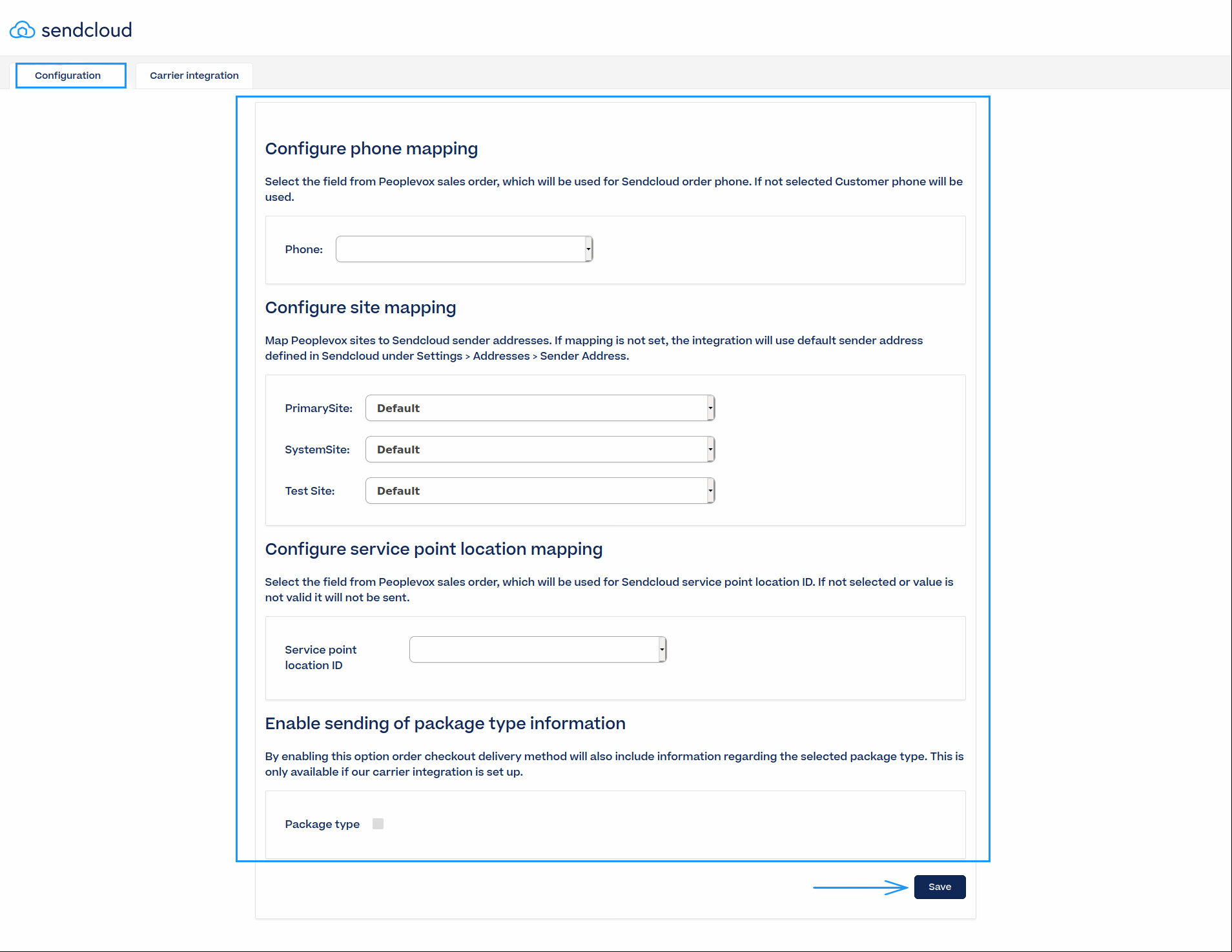Expand the PrimarySite sender address dropdown

click(x=540, y=408)
